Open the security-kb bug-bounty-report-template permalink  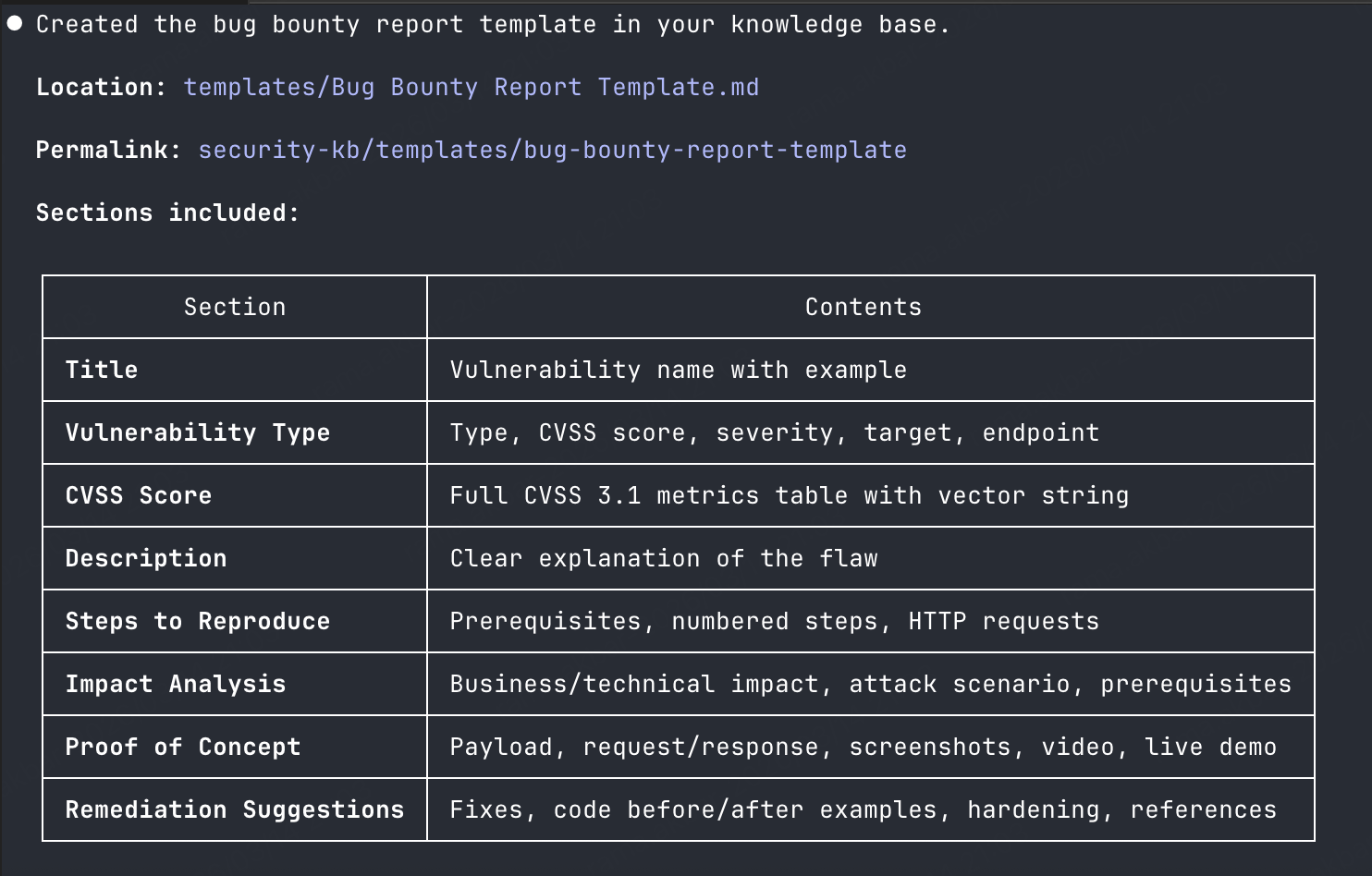click(552, 150)
